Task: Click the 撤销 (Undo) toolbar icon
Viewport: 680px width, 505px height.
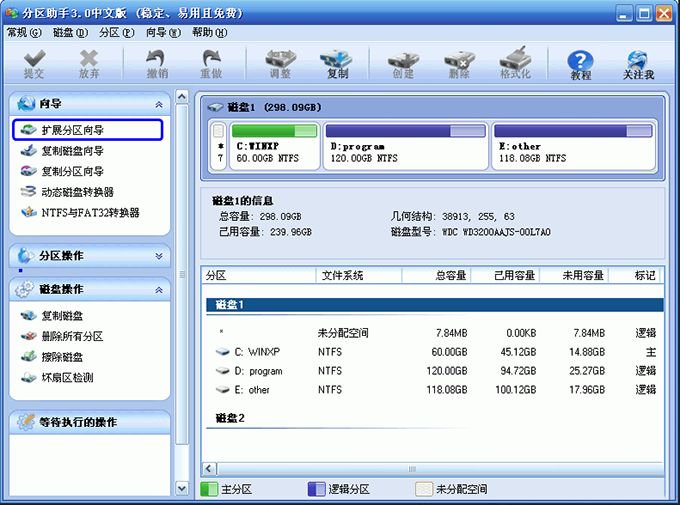Action: tap(157, 64)
